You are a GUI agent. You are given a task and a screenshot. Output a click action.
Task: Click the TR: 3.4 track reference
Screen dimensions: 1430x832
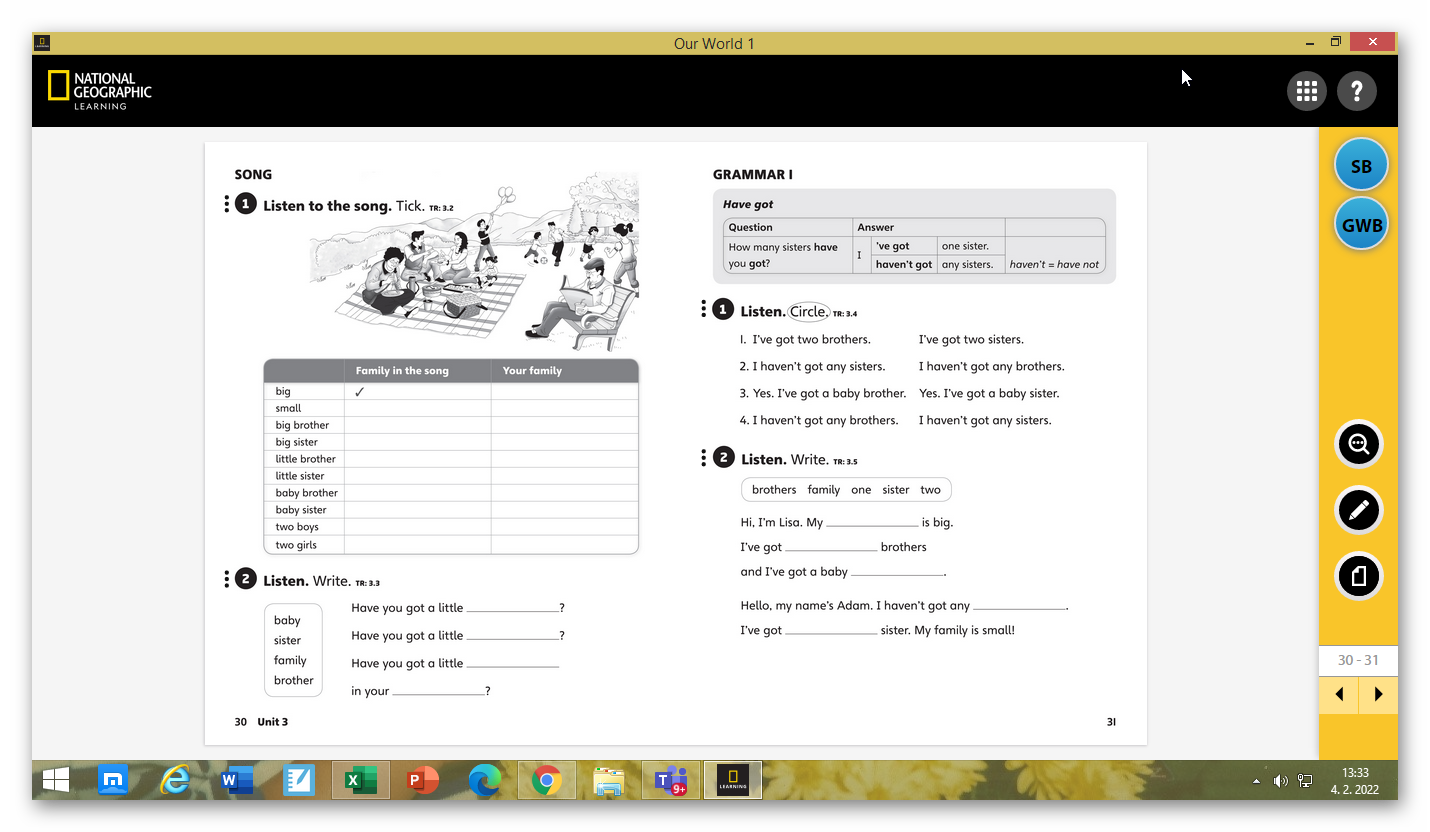(845, 314)
